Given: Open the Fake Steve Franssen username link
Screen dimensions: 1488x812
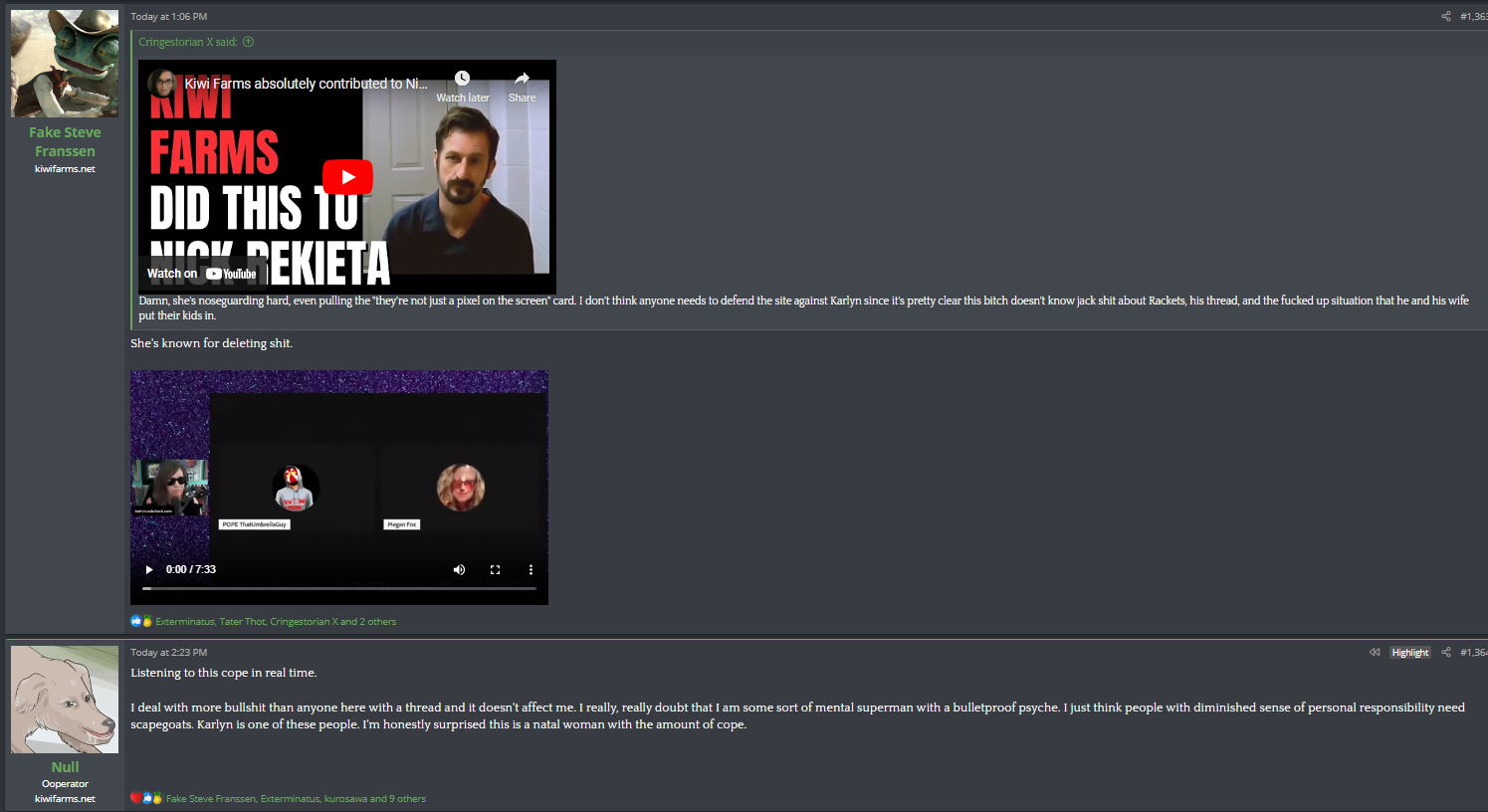Looking at the screenshot, I should pos(65,141).
